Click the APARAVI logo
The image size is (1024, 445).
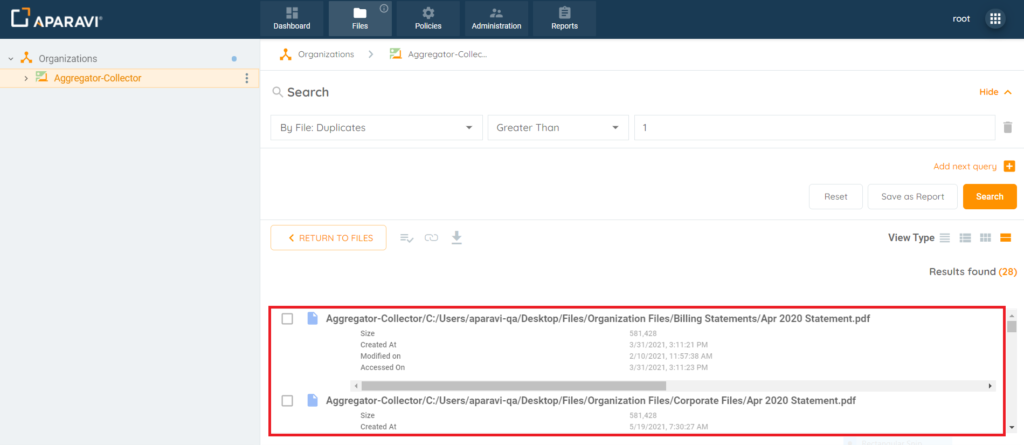point(57,18)
